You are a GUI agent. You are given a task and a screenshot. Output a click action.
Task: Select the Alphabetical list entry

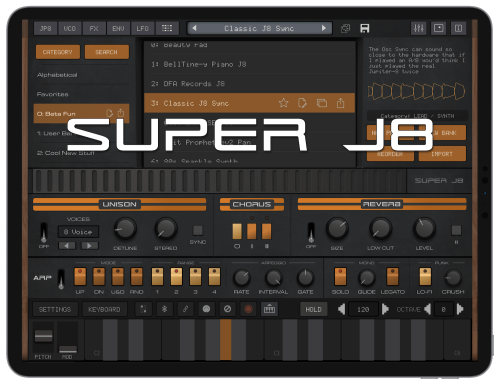(x=81, y=75)
